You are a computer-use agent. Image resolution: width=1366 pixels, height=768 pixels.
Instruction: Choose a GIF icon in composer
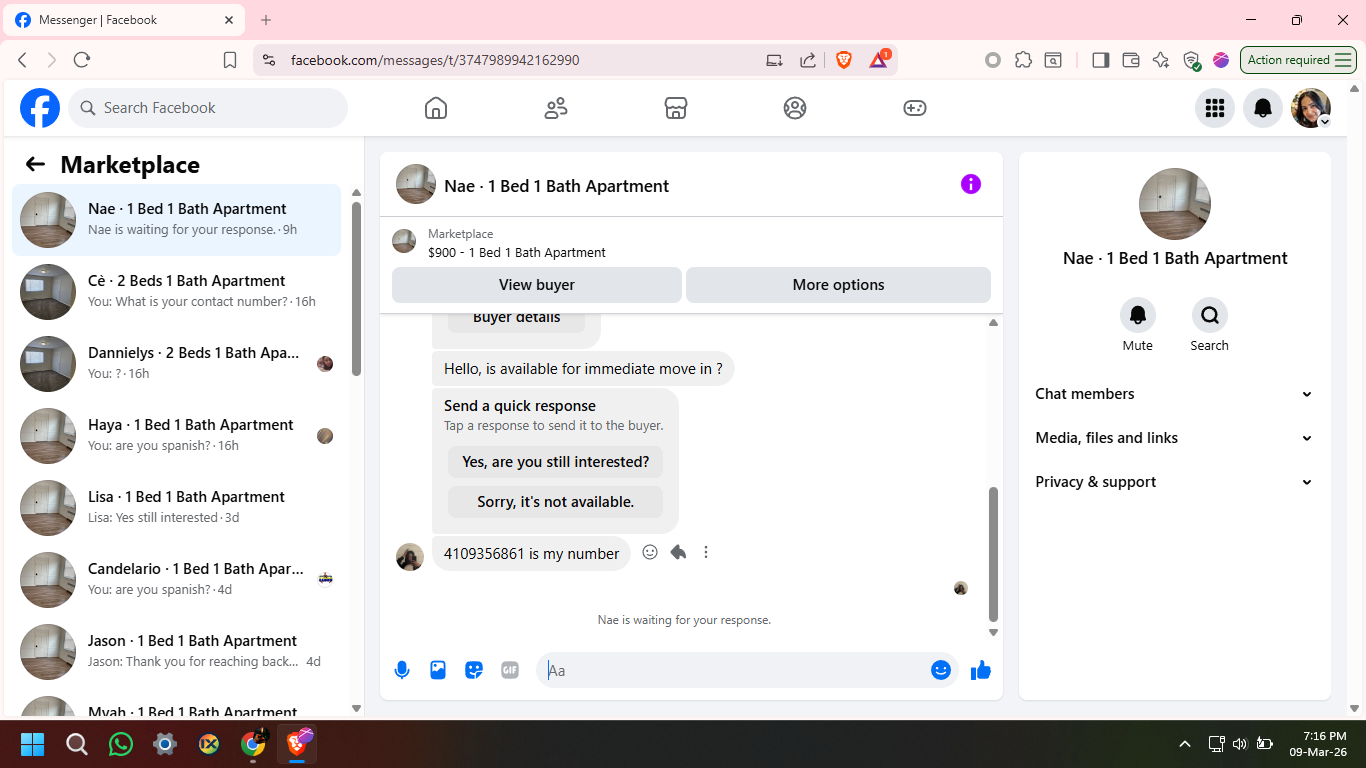[x=510, y=670]
